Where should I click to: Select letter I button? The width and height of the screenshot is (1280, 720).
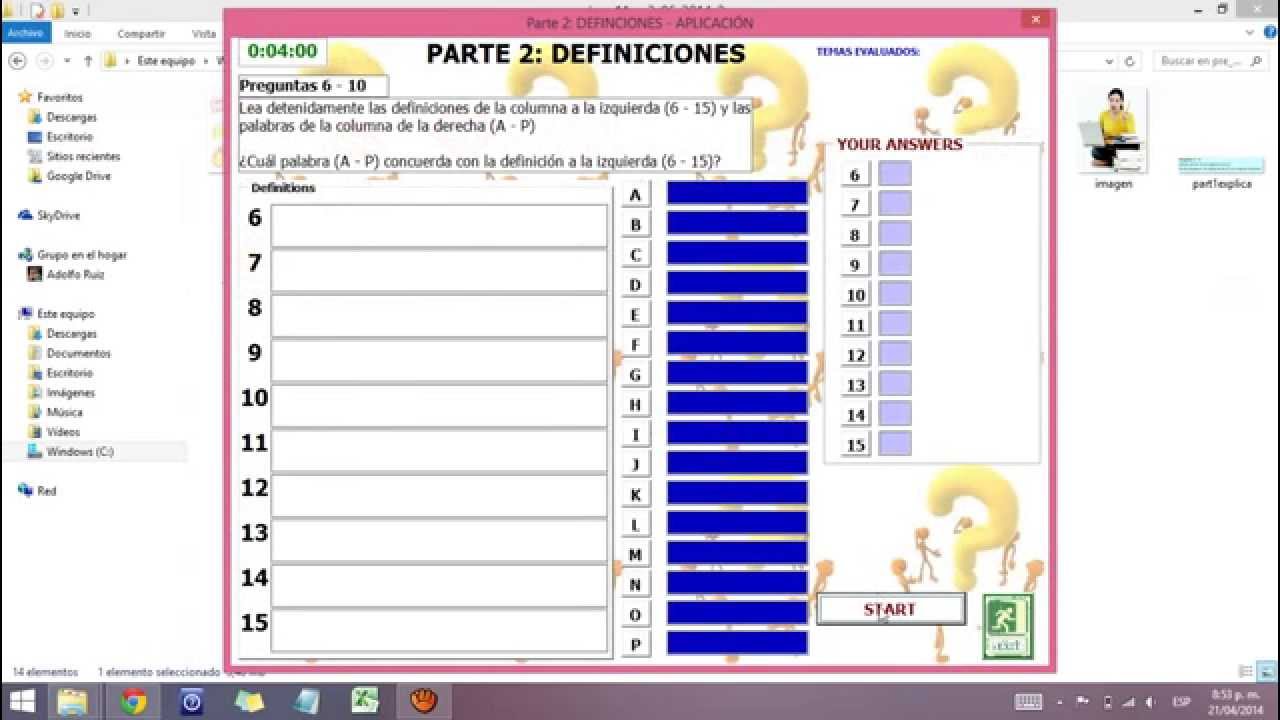tap(635, 435)
